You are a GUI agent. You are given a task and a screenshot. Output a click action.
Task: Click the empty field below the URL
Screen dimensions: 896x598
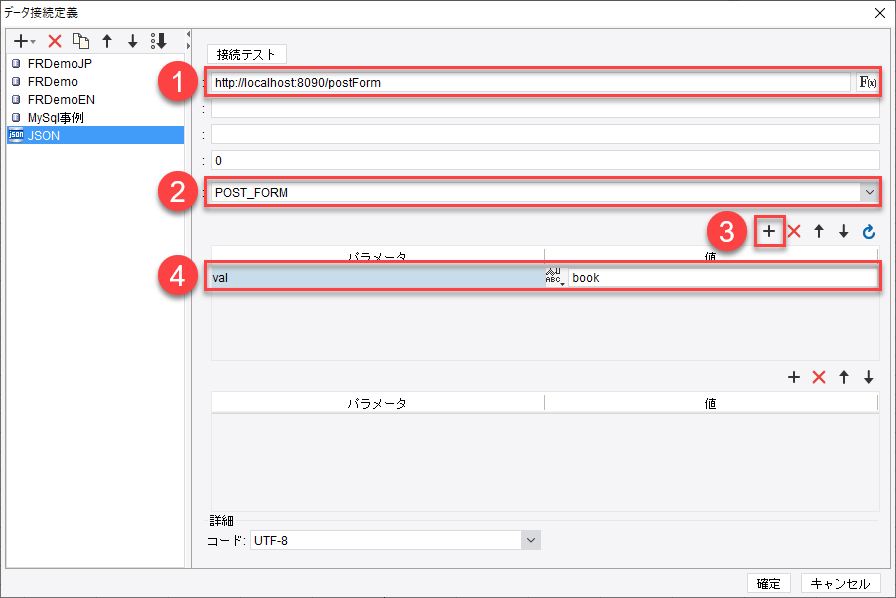(545, 108)
